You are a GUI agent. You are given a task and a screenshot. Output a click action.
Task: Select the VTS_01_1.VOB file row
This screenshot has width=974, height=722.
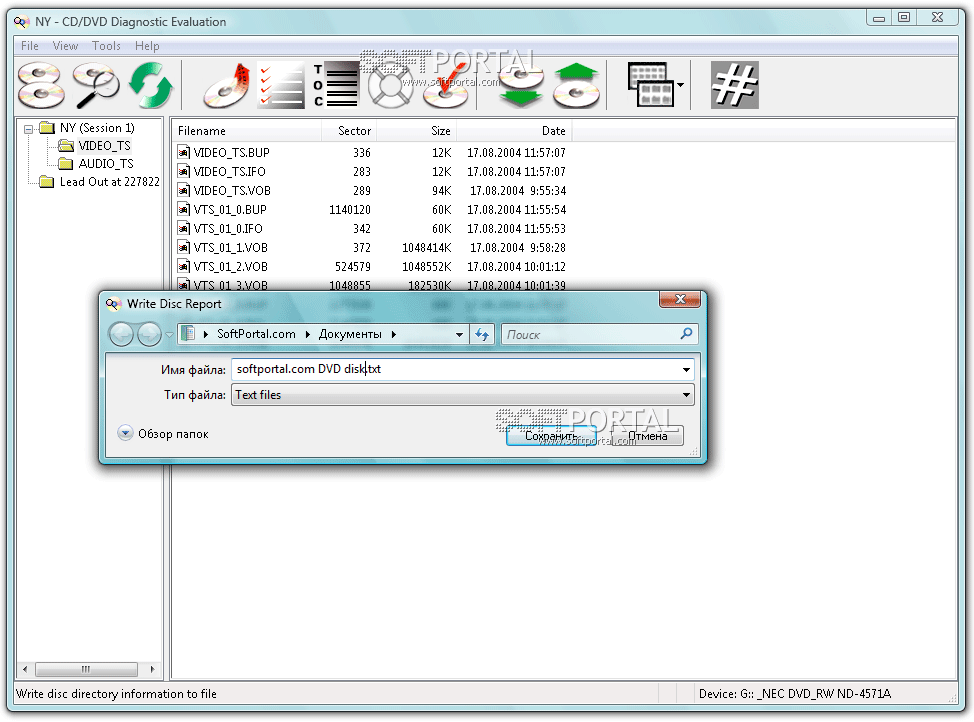pyautogui.click(x=371, y=248)
